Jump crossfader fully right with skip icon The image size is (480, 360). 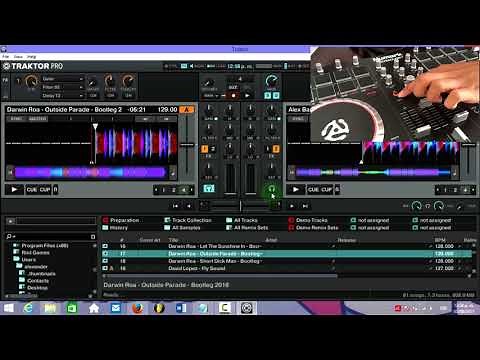coord(305,206)
